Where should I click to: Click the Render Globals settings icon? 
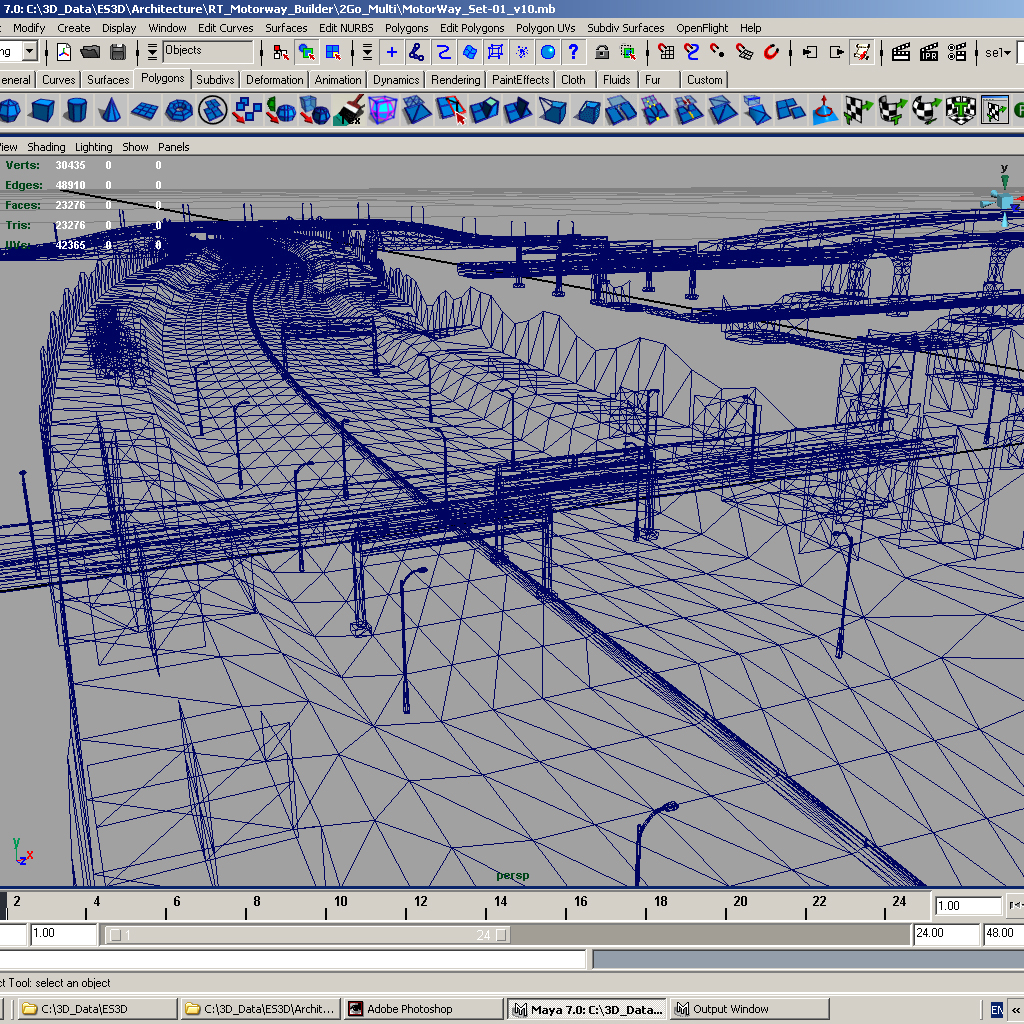click(959, 52)
